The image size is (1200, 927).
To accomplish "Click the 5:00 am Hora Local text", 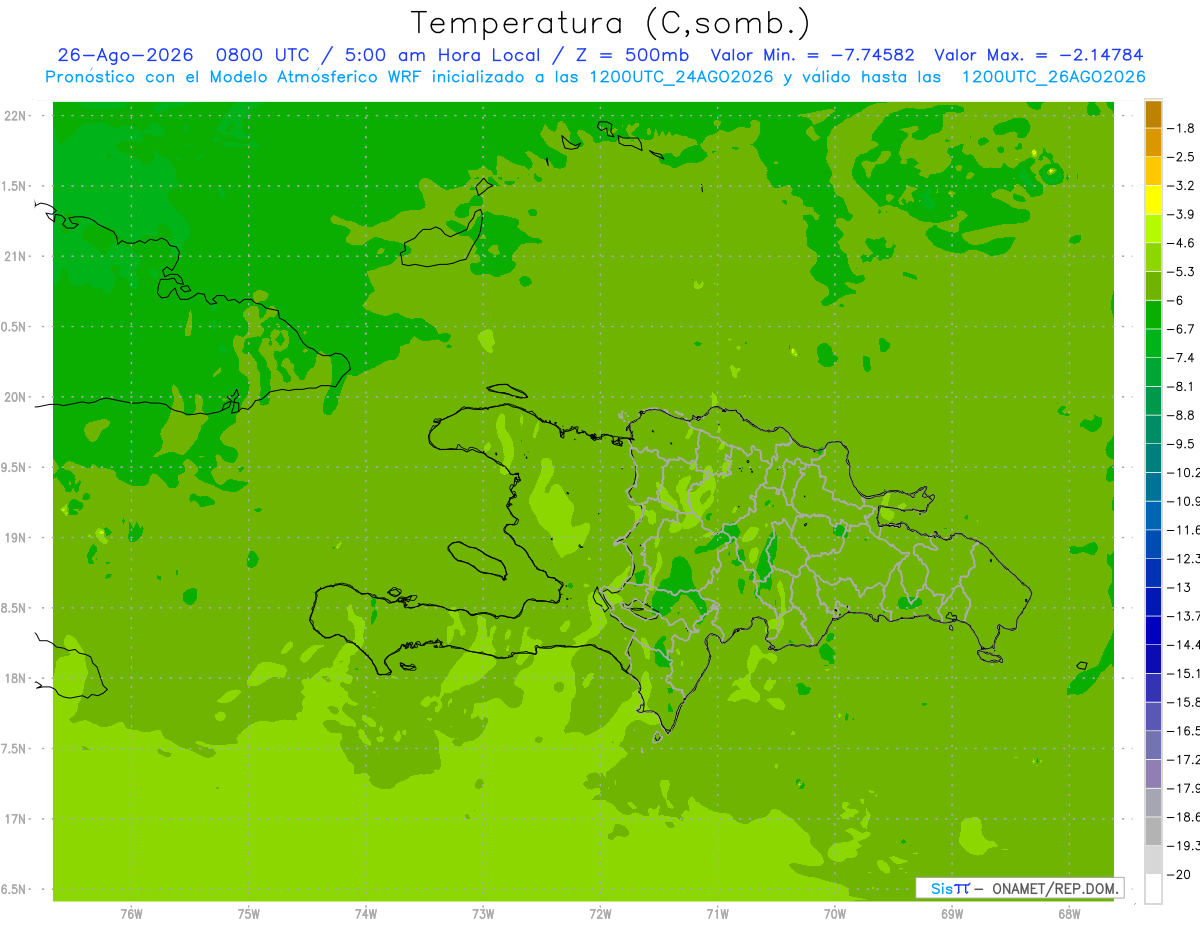I will [443, 55].
